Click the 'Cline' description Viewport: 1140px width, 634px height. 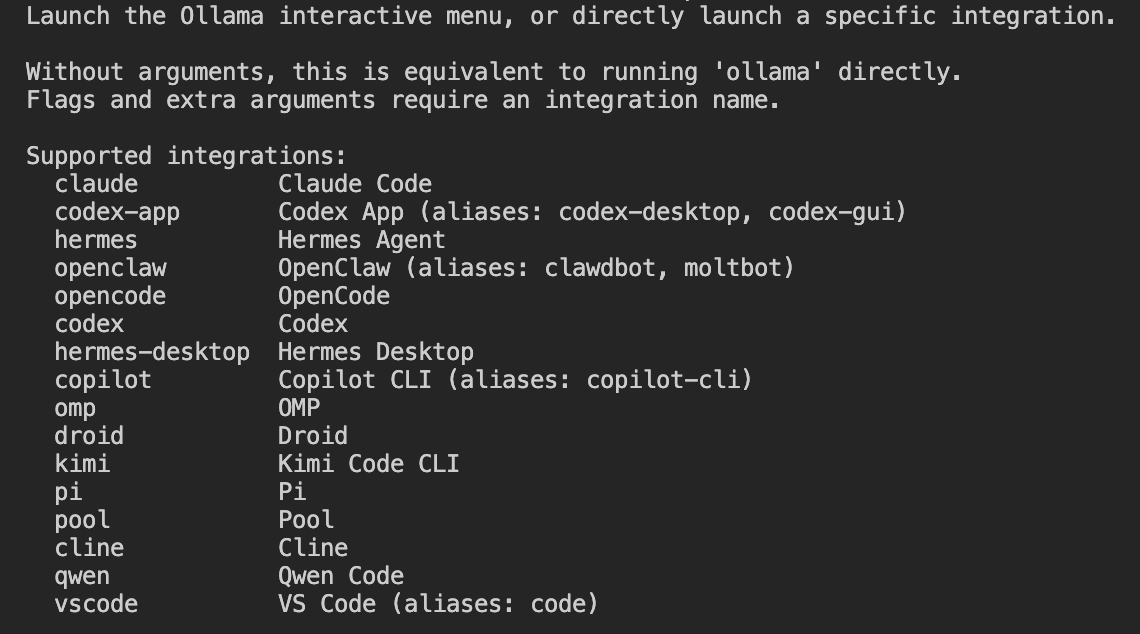click(x=313, y=548)
